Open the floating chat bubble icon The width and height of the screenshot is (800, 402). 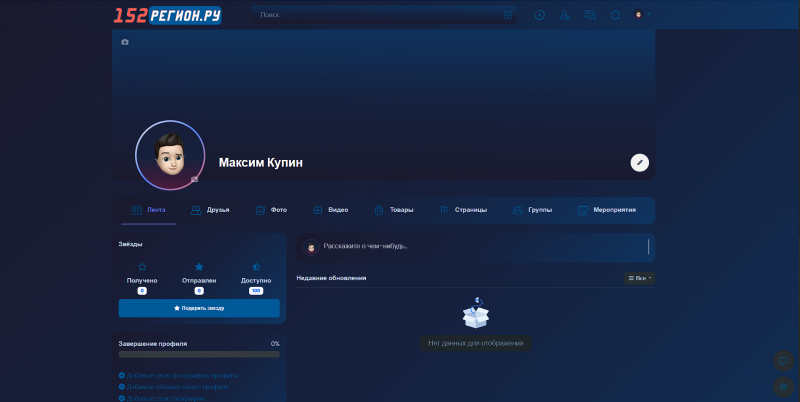[x=784, y=361]
